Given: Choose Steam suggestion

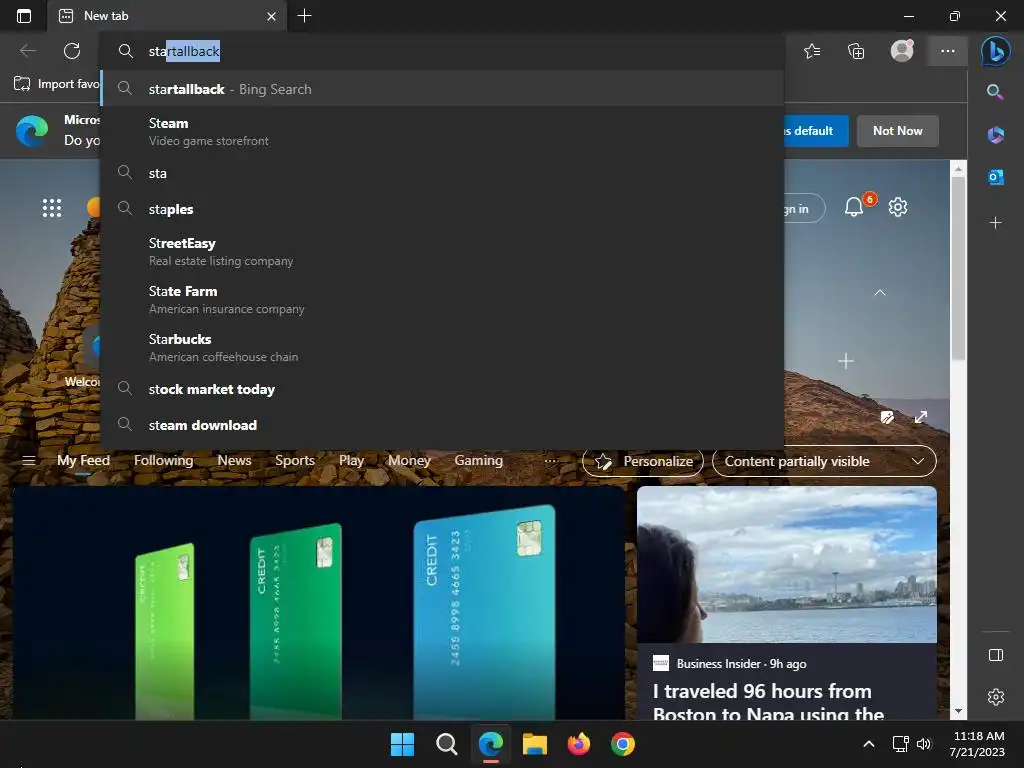Looking at the screenshot, I should pyautogui.click(x=443, y=131).
